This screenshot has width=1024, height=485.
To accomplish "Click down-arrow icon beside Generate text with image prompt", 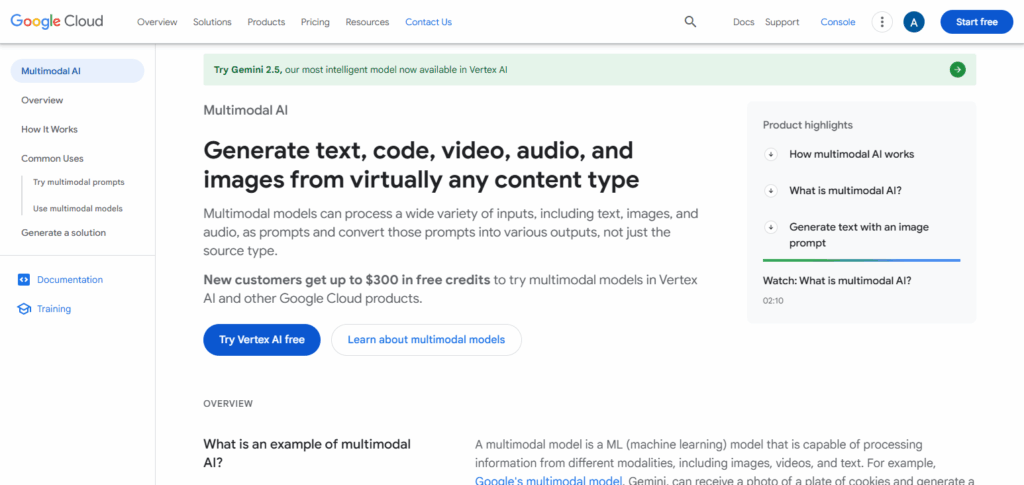I will click(771, 227).
